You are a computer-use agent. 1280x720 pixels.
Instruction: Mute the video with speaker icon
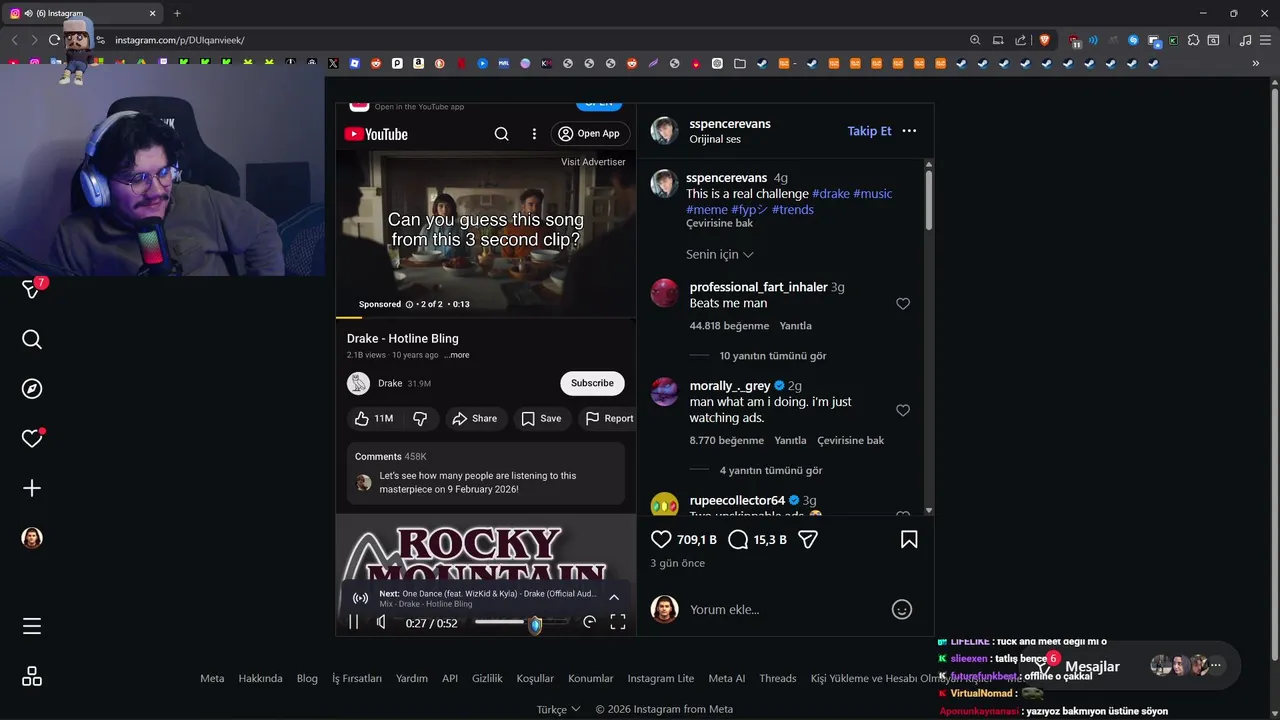tap(381, 622)
